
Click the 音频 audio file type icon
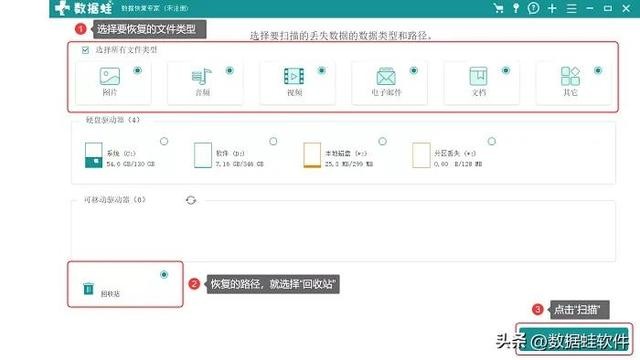point(202,77)
